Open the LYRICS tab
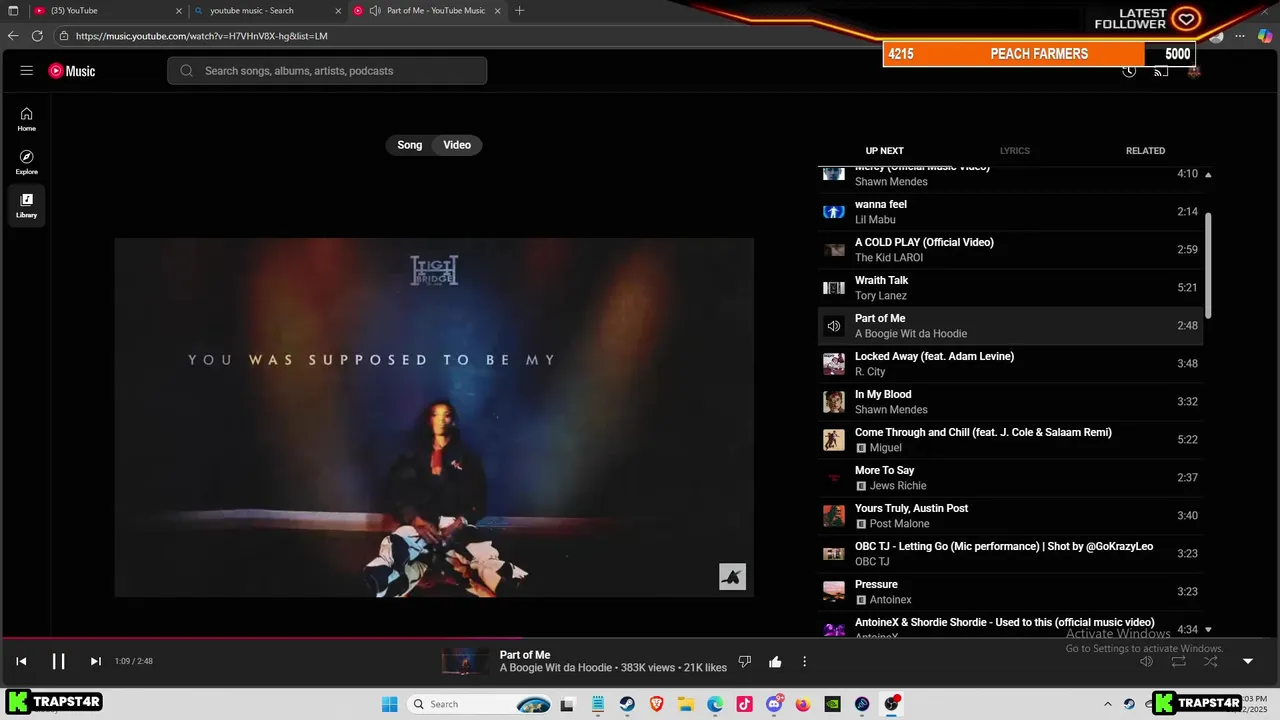This screenshot has height=720, width=1280. [1015, 151]
